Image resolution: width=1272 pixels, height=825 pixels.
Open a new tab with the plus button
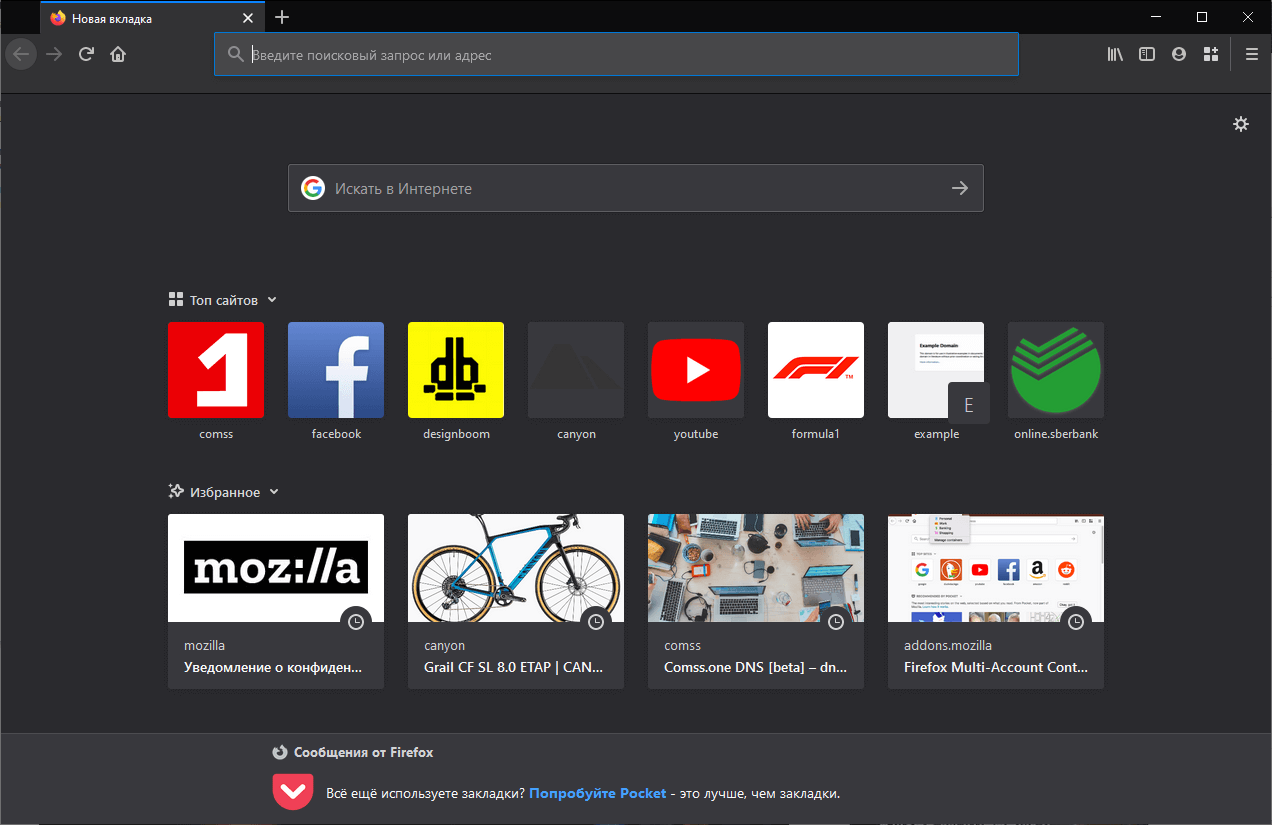(282, 17)
